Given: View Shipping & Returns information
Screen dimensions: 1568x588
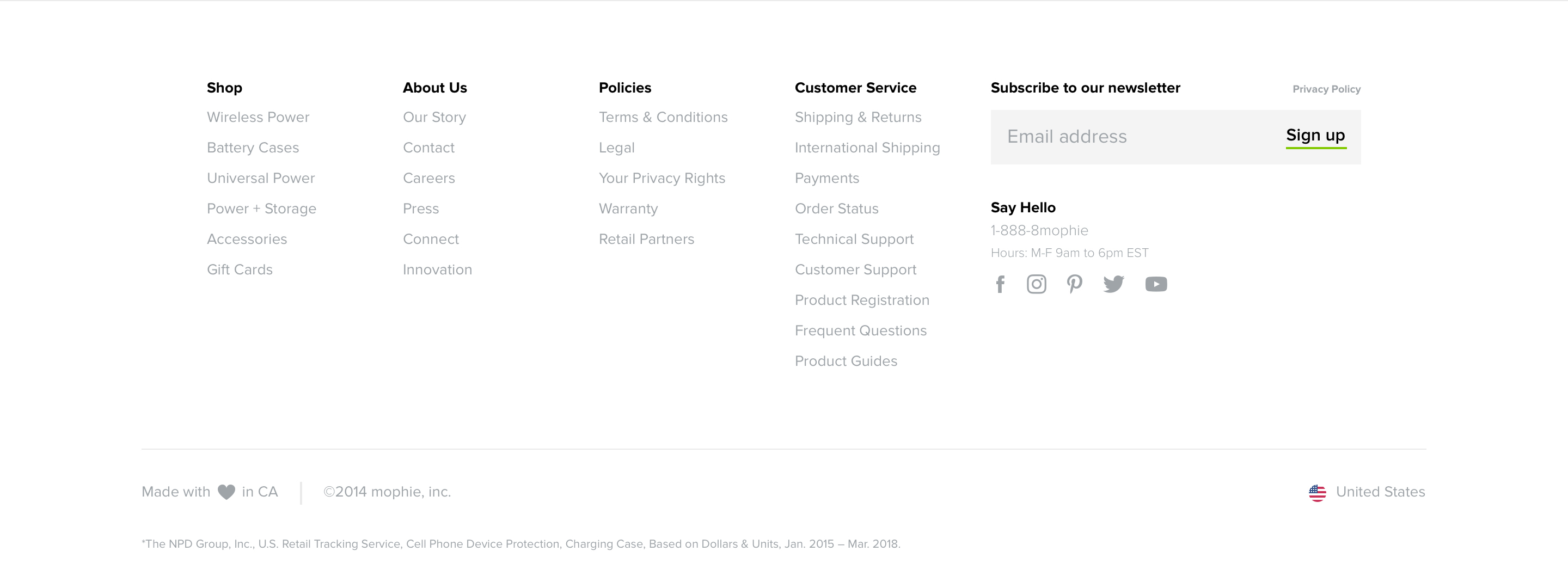Looking at the screenshot, I should 857,117.
